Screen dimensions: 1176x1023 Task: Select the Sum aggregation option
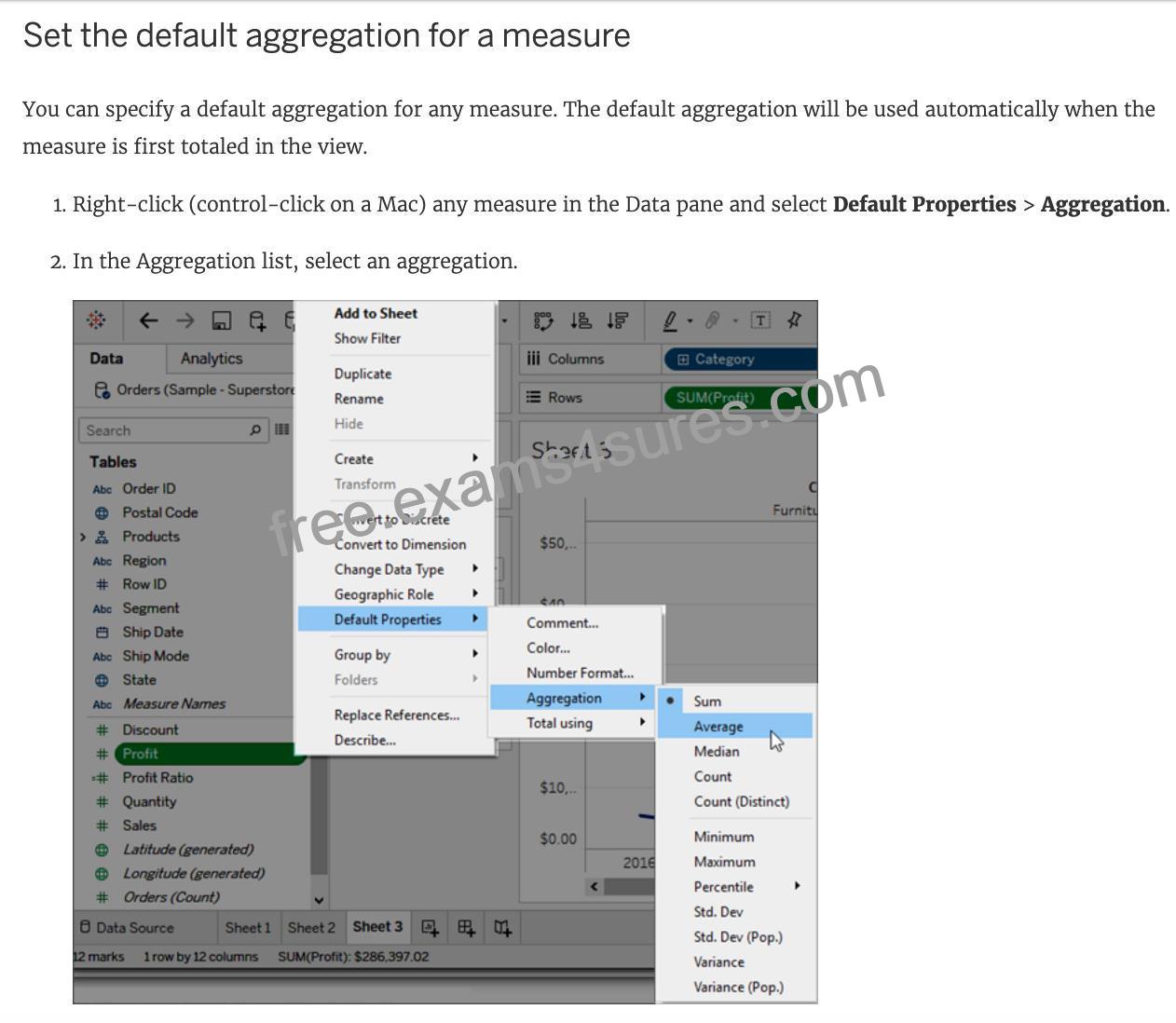click(x=736, y=701)
